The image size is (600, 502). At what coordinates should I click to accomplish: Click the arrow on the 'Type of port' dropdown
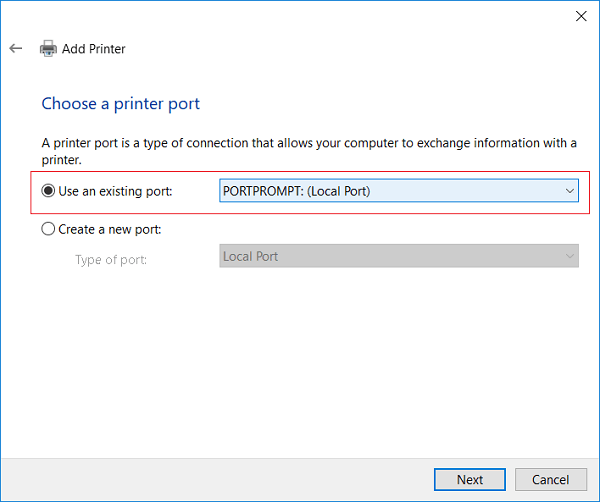(569, 256)
